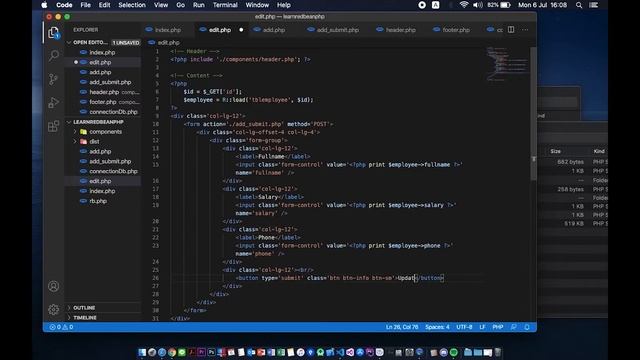The width and height of the screenshot is (640, 360).
Task: Change file encoding UTF-8
Action: (464, 327)
